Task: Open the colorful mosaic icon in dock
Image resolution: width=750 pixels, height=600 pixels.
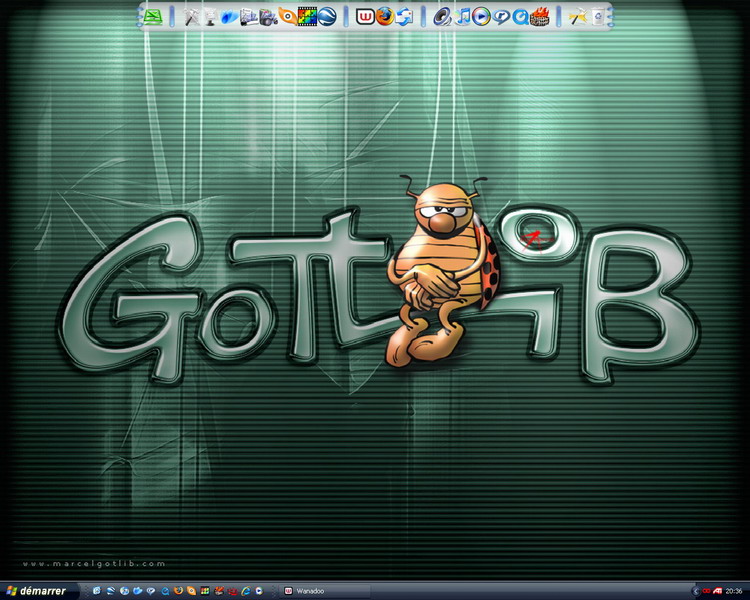Action: tap(307, 16)
